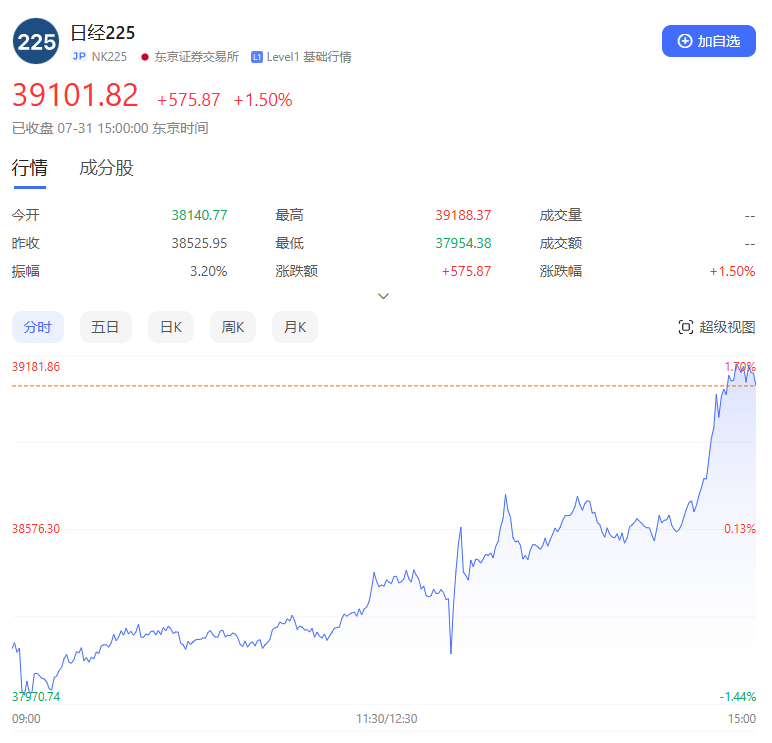Click the JP market badge
The width and height of the screenshot is (772, 743).
(x=79, y=57)
